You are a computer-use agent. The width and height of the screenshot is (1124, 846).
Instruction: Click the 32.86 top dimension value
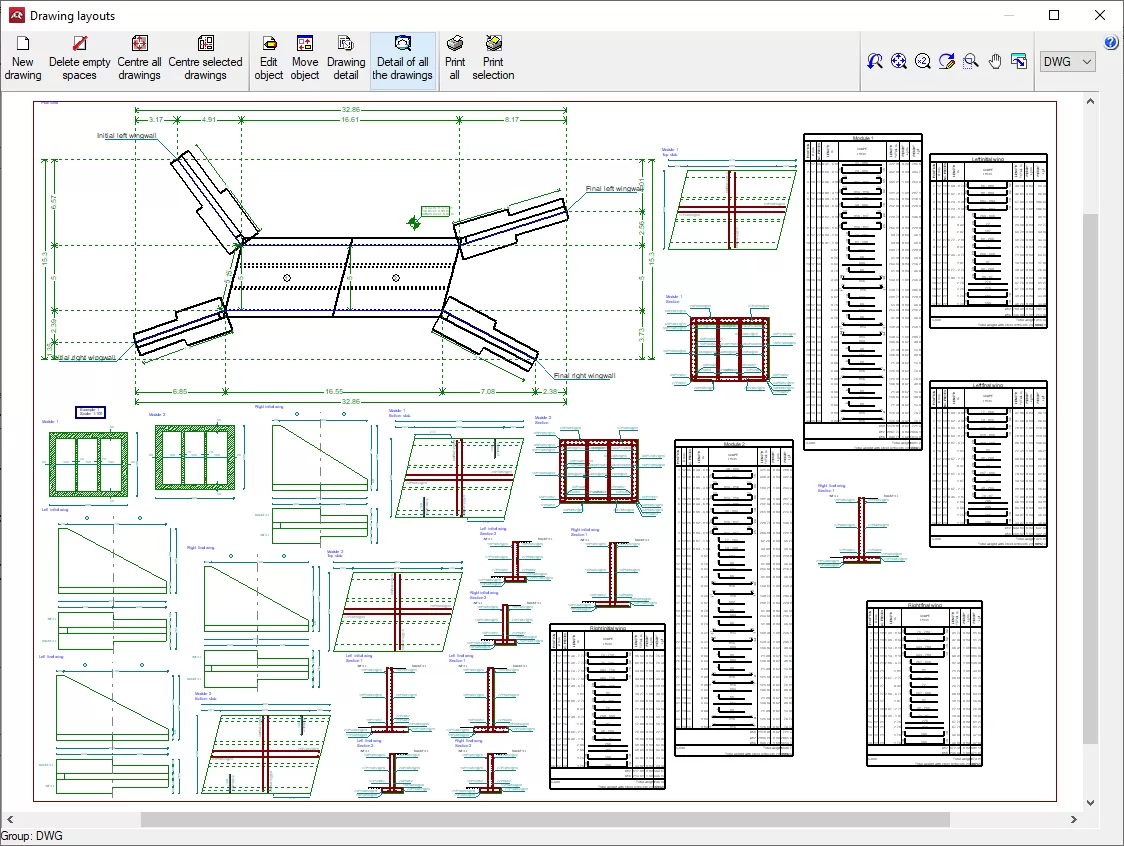(x=351, y=110)
